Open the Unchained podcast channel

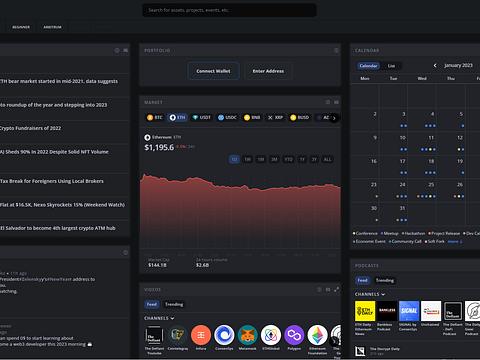(431, 314)
